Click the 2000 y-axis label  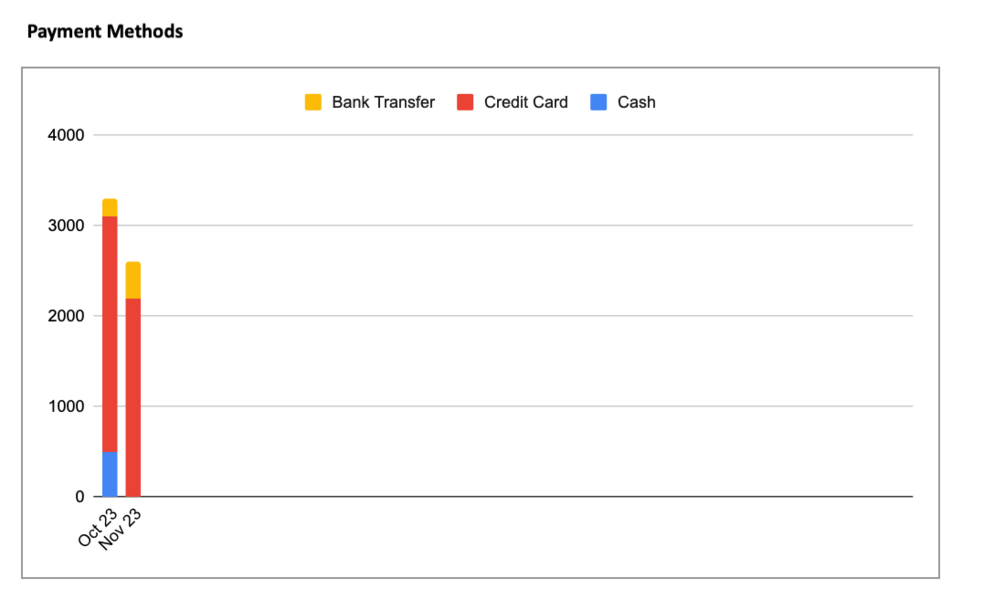[66, 316]
